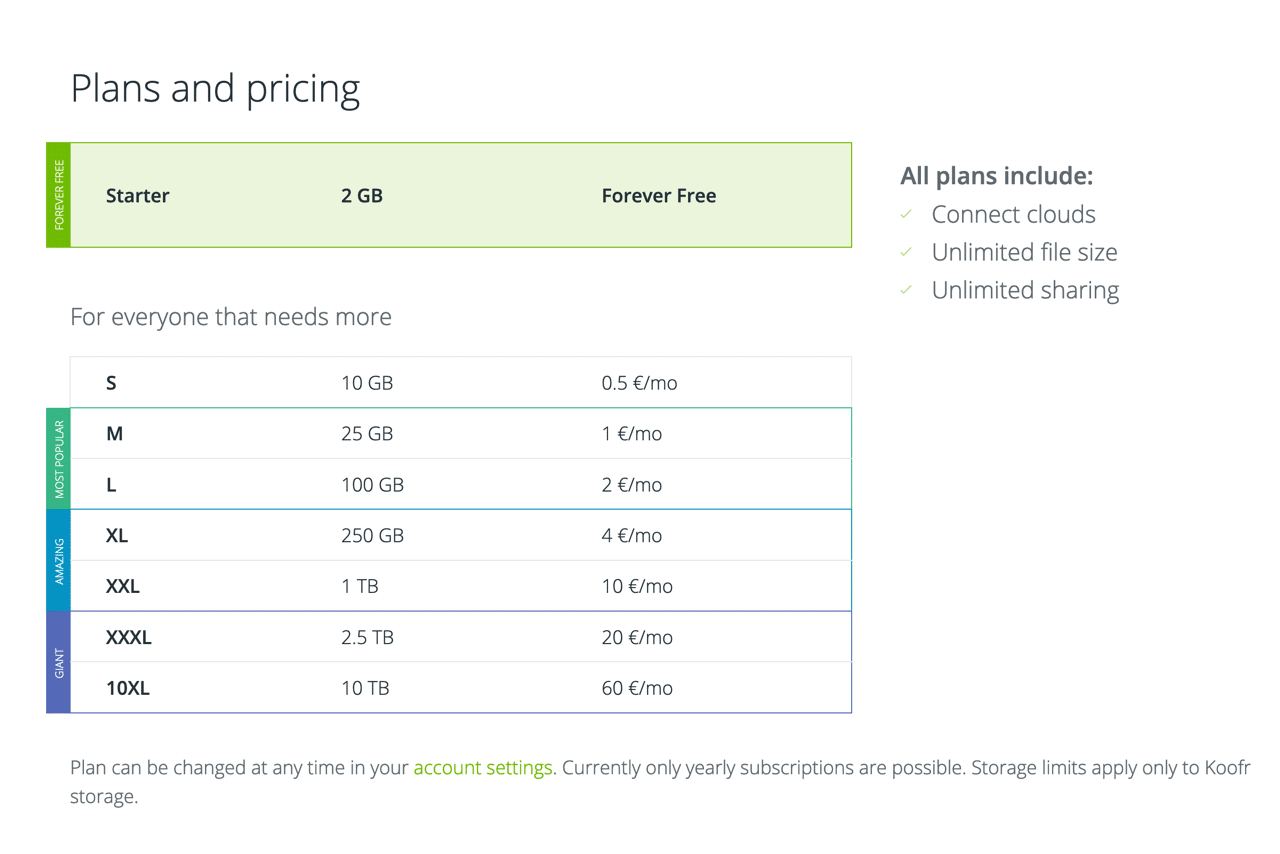Image resolution: width=1280 pixels, height=854 pixels.
Task: Click the account settings link
Action: pyautogui.click(x=482, y=768)
